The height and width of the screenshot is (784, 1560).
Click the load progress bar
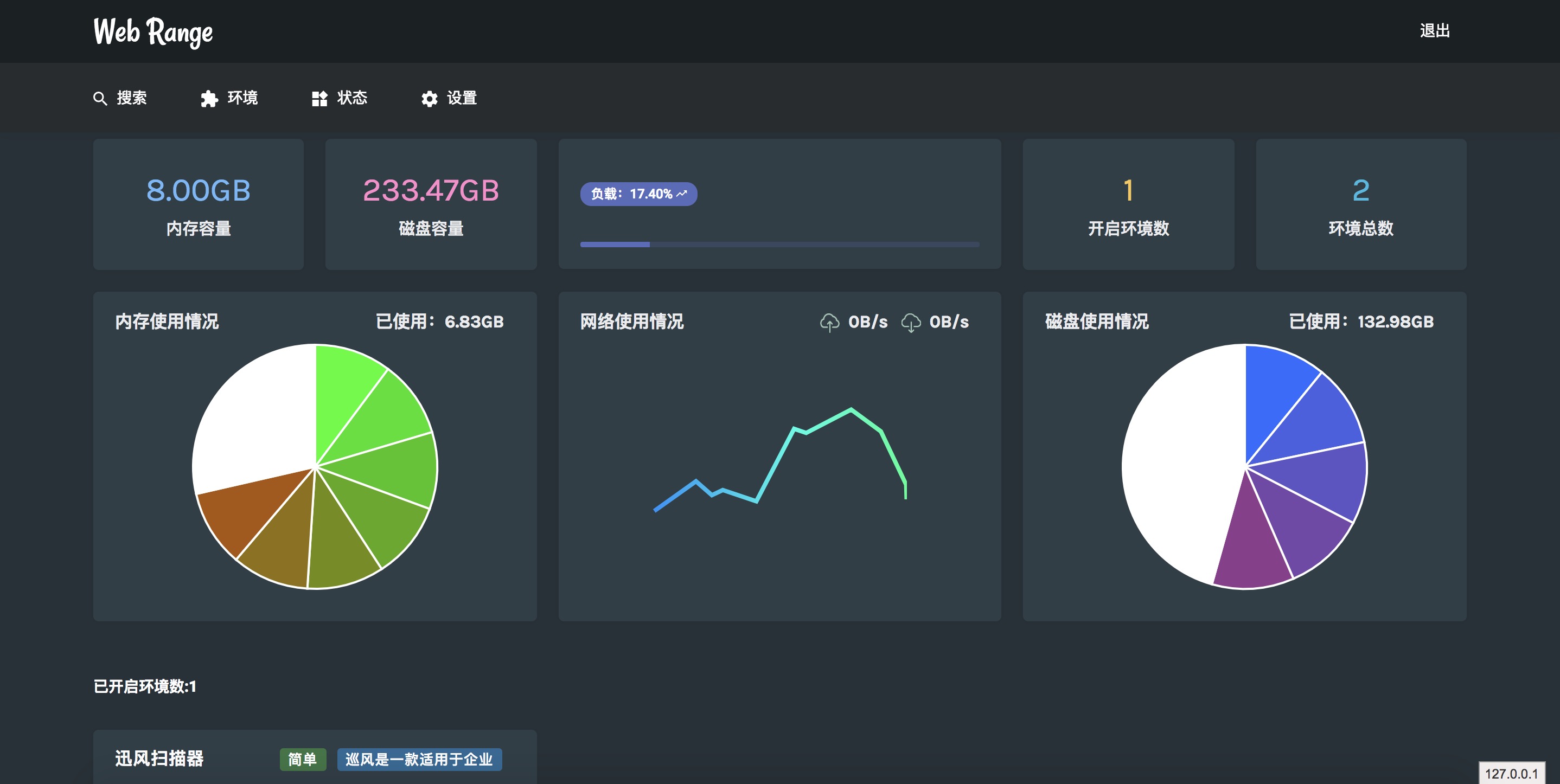point(779,245)
